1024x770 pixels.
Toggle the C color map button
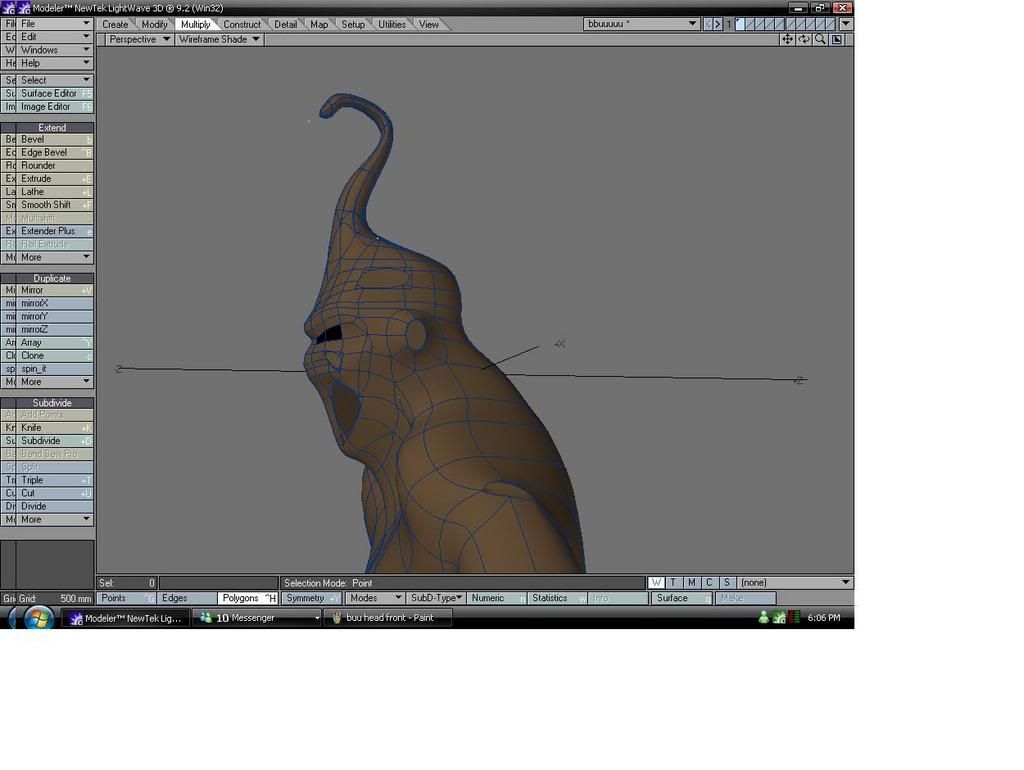coord(709,583)
